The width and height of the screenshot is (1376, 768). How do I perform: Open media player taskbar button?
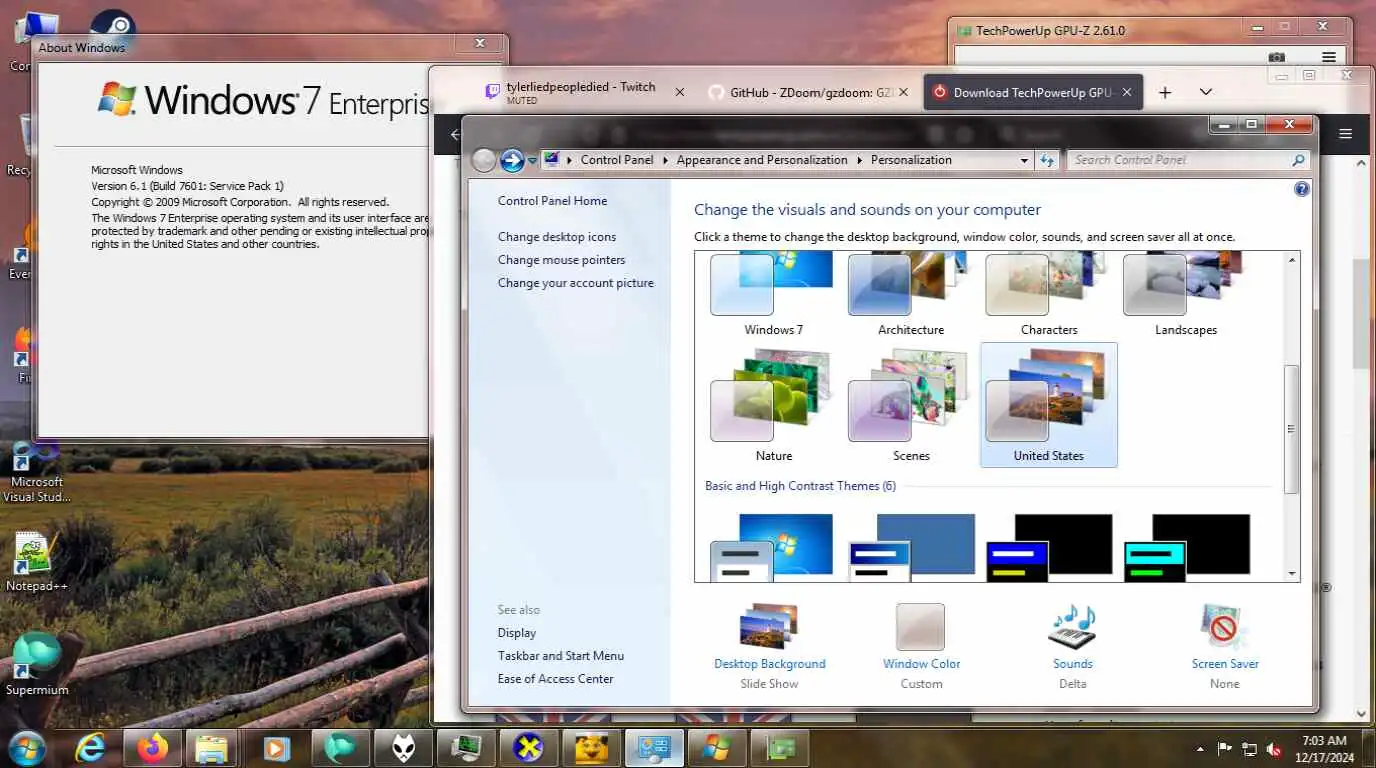(x=276, y=747)
